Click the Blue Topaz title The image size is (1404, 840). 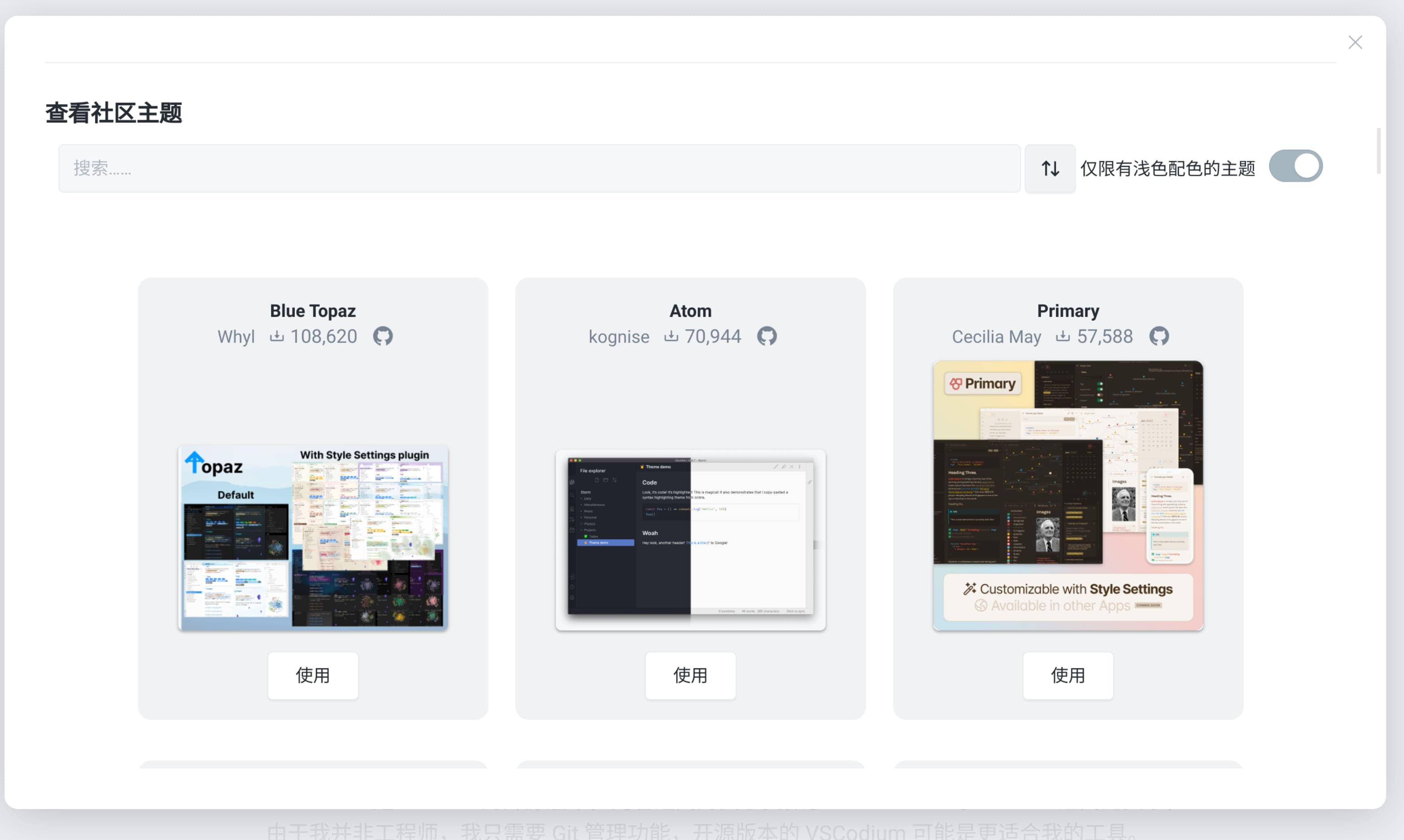coord(313,311)
